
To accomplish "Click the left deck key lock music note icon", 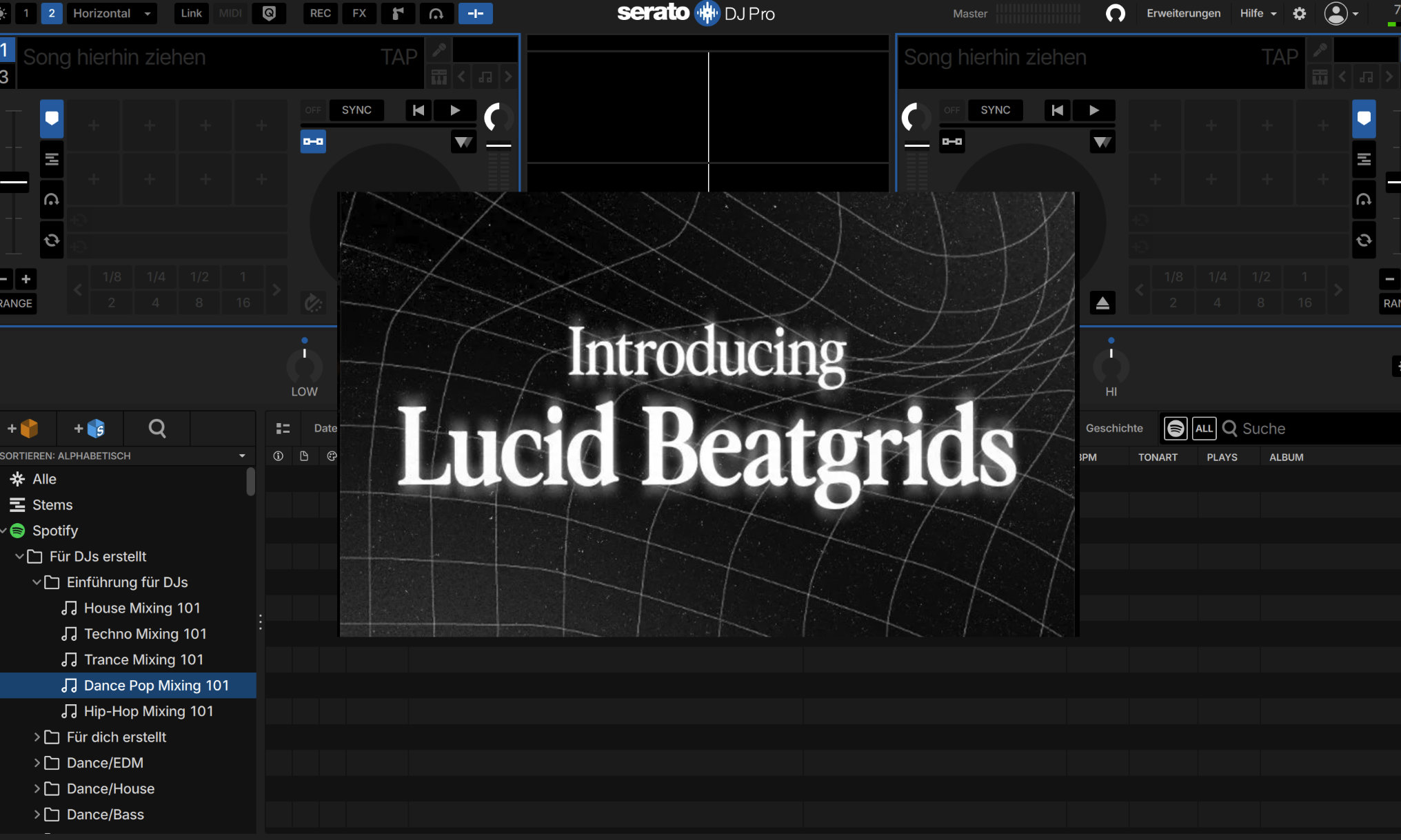I will (x=485, y=76).
